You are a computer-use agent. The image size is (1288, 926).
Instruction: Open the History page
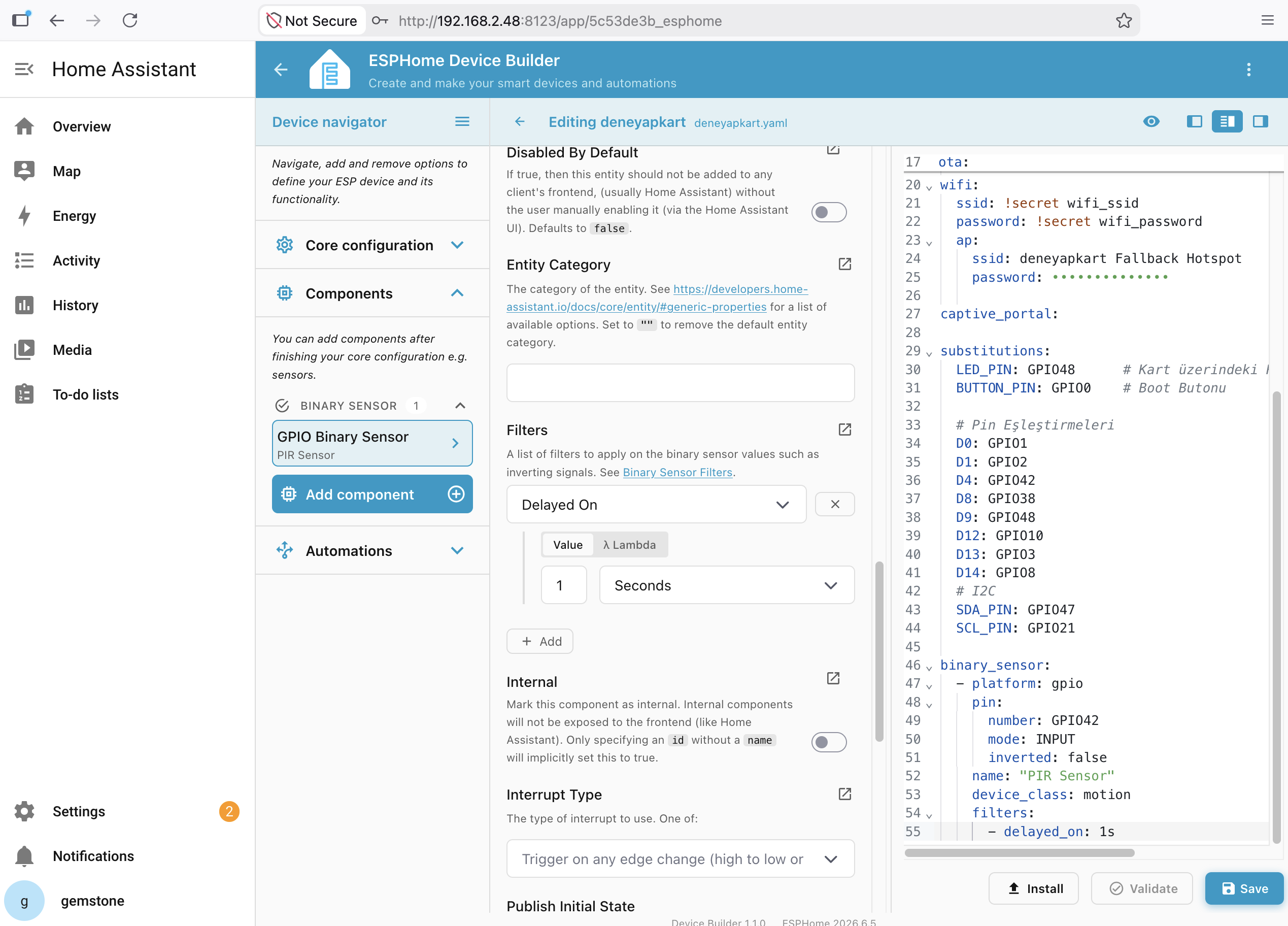click(x=128, y=305)
